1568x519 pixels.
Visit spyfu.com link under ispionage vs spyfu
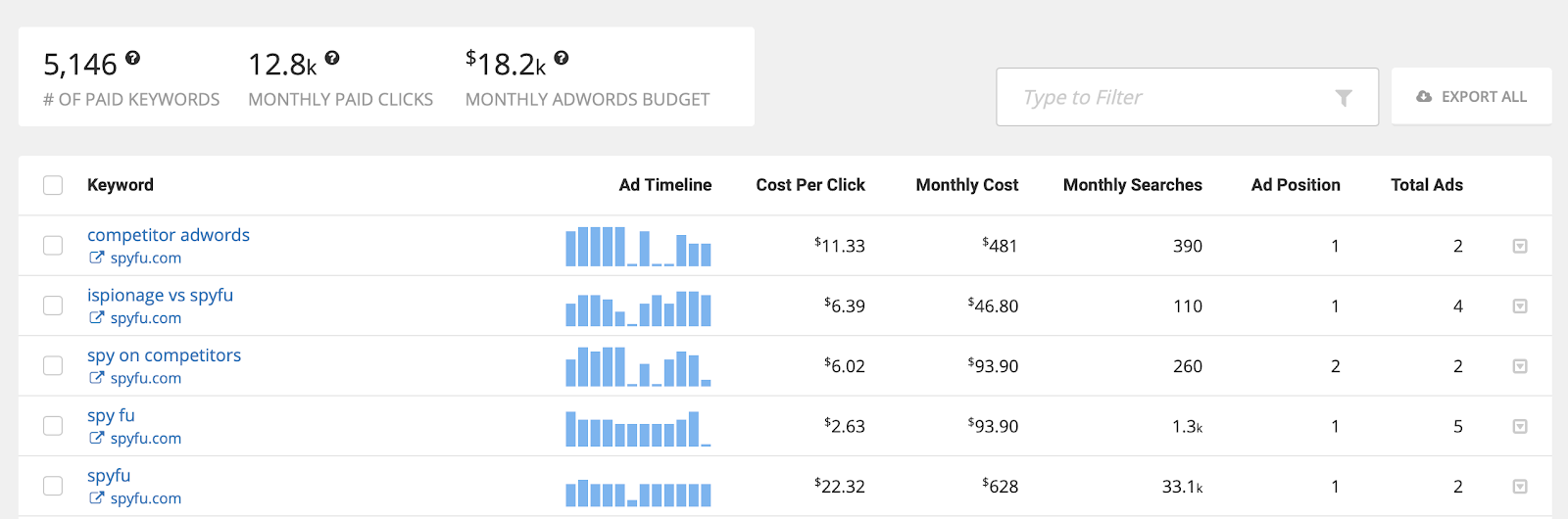pyautogui.click(x=146, y=318)
